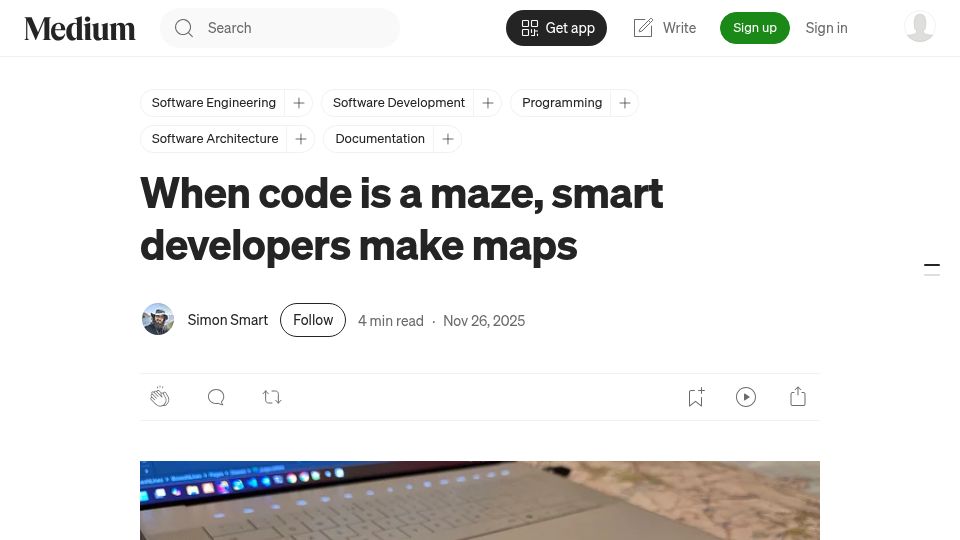Click the share icon
960x540 pixels.
coord(798,397)
